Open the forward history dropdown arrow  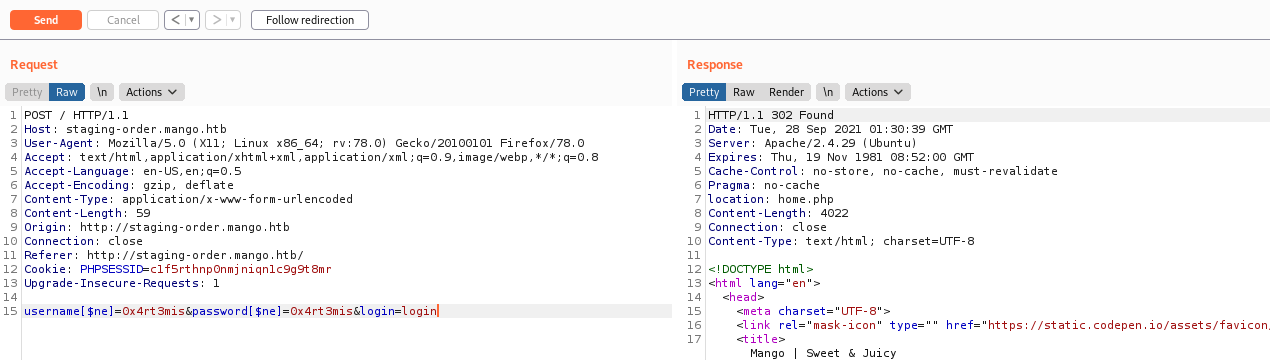[233, 20]
